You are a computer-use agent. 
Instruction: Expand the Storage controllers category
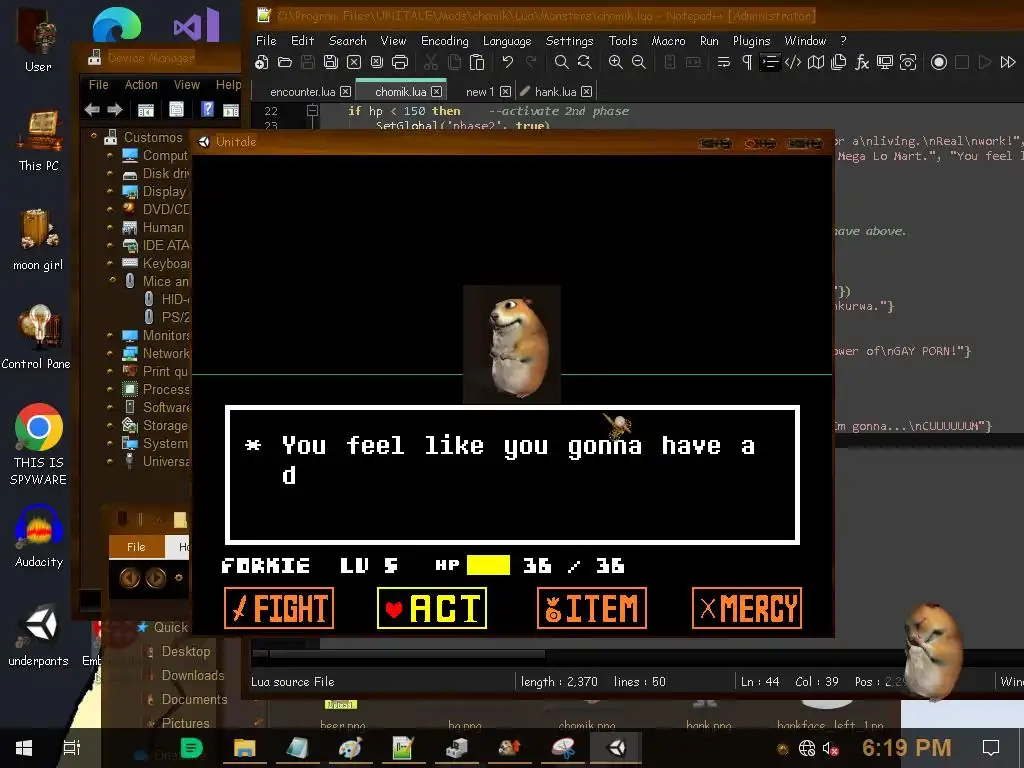[110, 425]
